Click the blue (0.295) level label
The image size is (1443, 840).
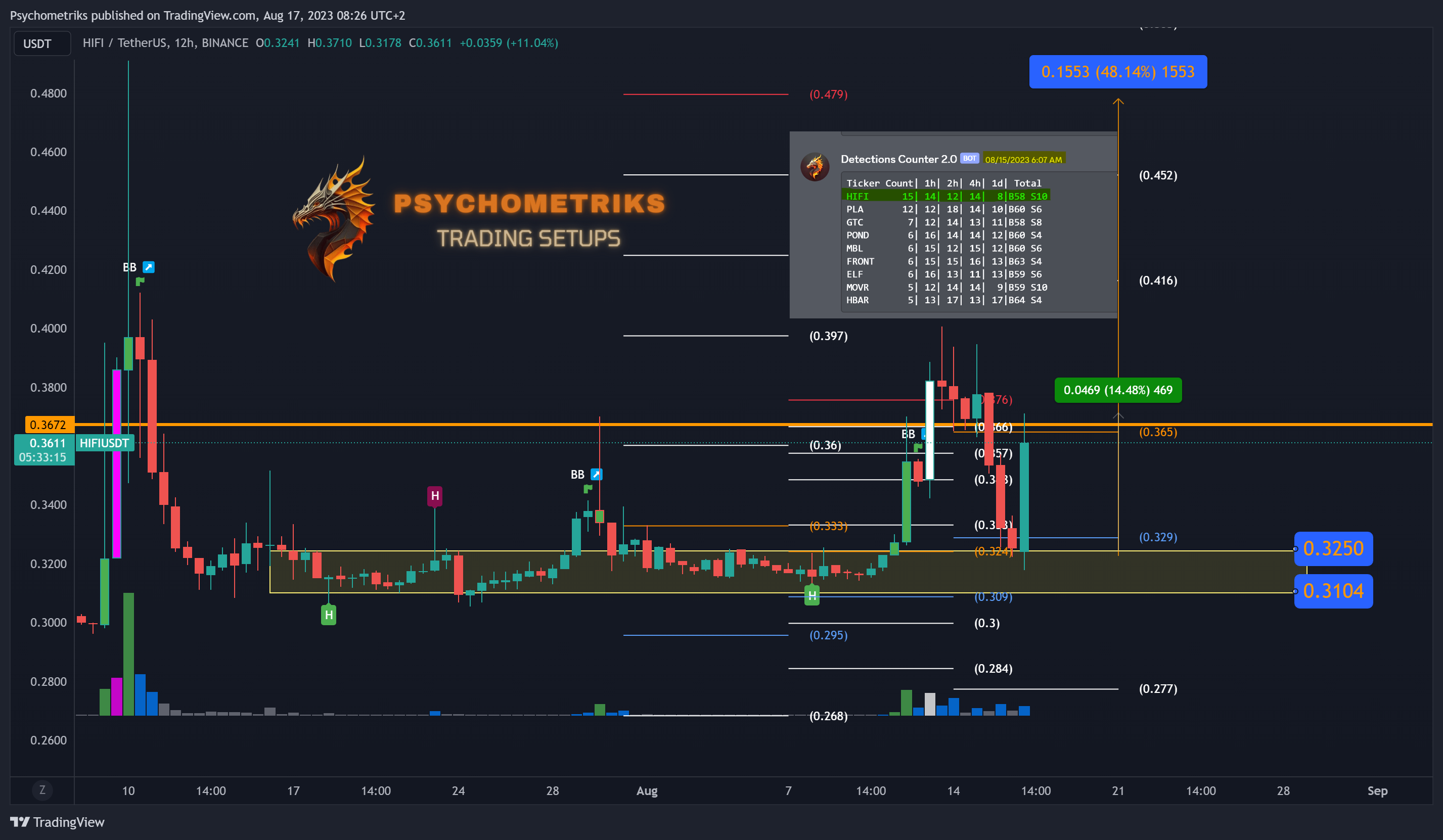click(x=828, y=635)
